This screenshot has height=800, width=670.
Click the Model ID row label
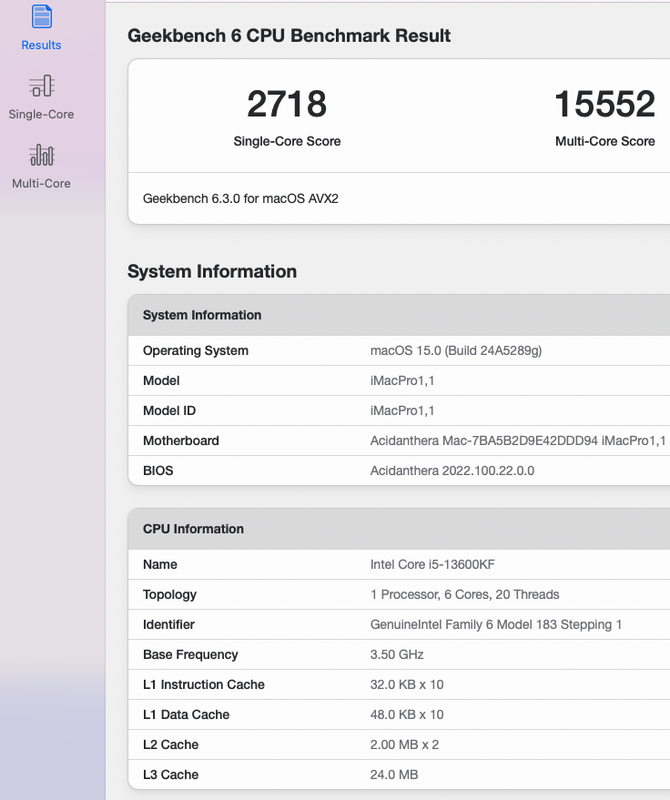(x=169, y=411)
